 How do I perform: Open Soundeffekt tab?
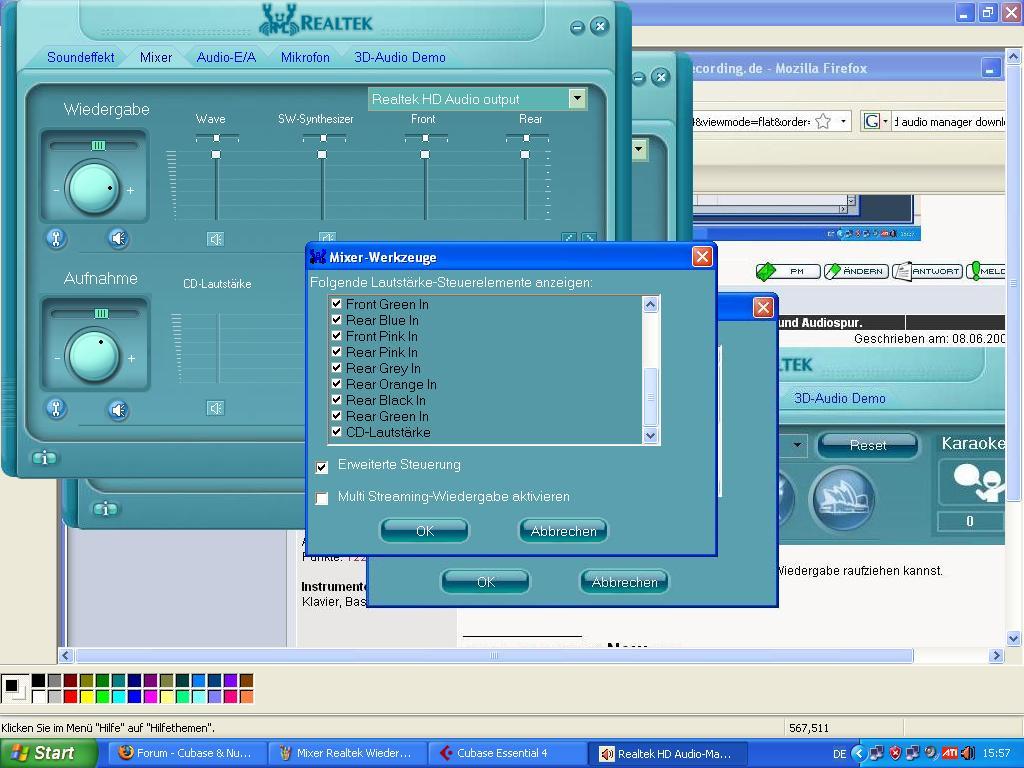[80, 57]
